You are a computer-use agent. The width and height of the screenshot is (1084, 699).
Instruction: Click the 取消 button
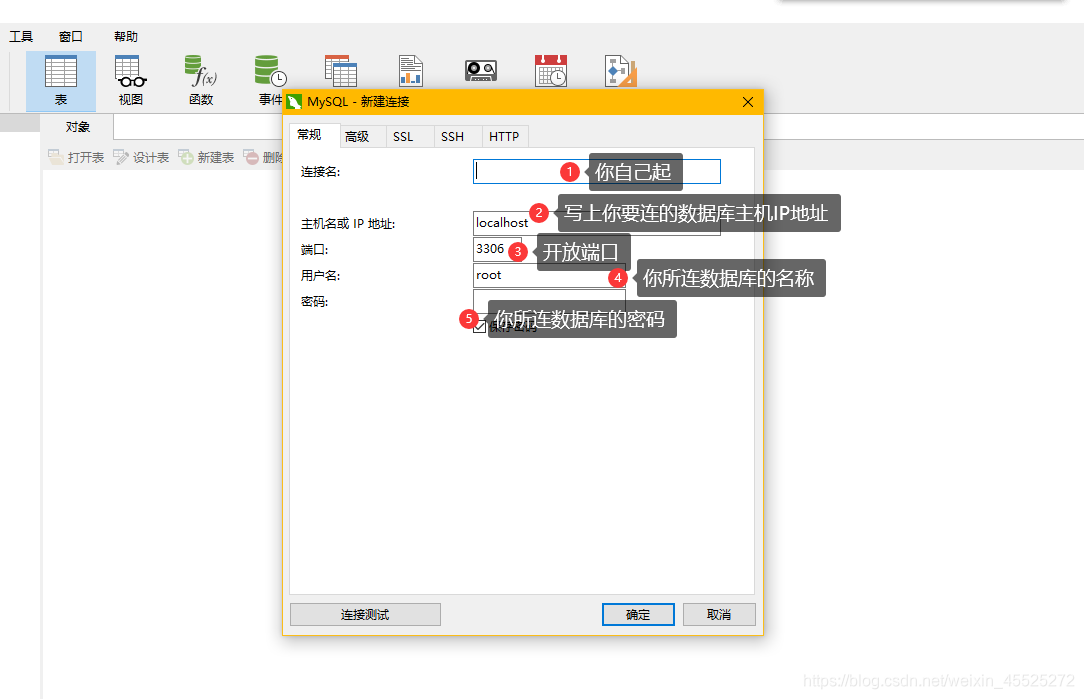tap(719, 615)
